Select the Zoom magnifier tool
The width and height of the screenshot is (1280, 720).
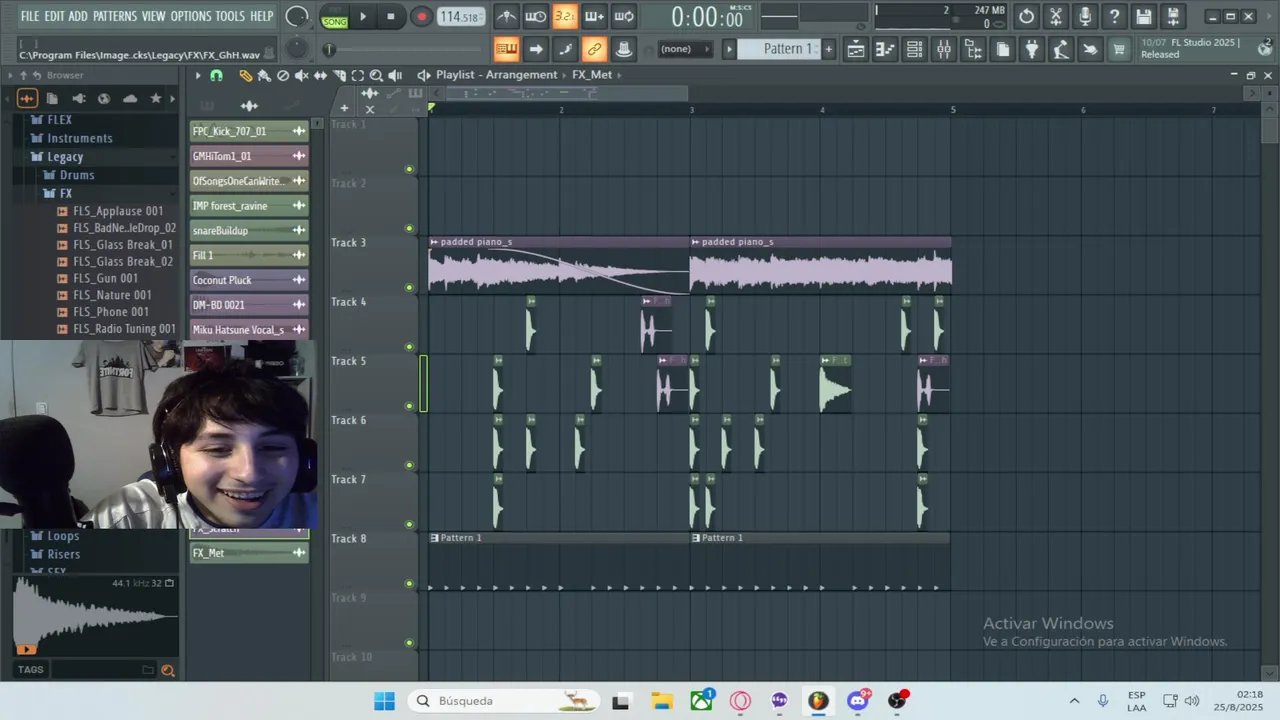point(376,75)
